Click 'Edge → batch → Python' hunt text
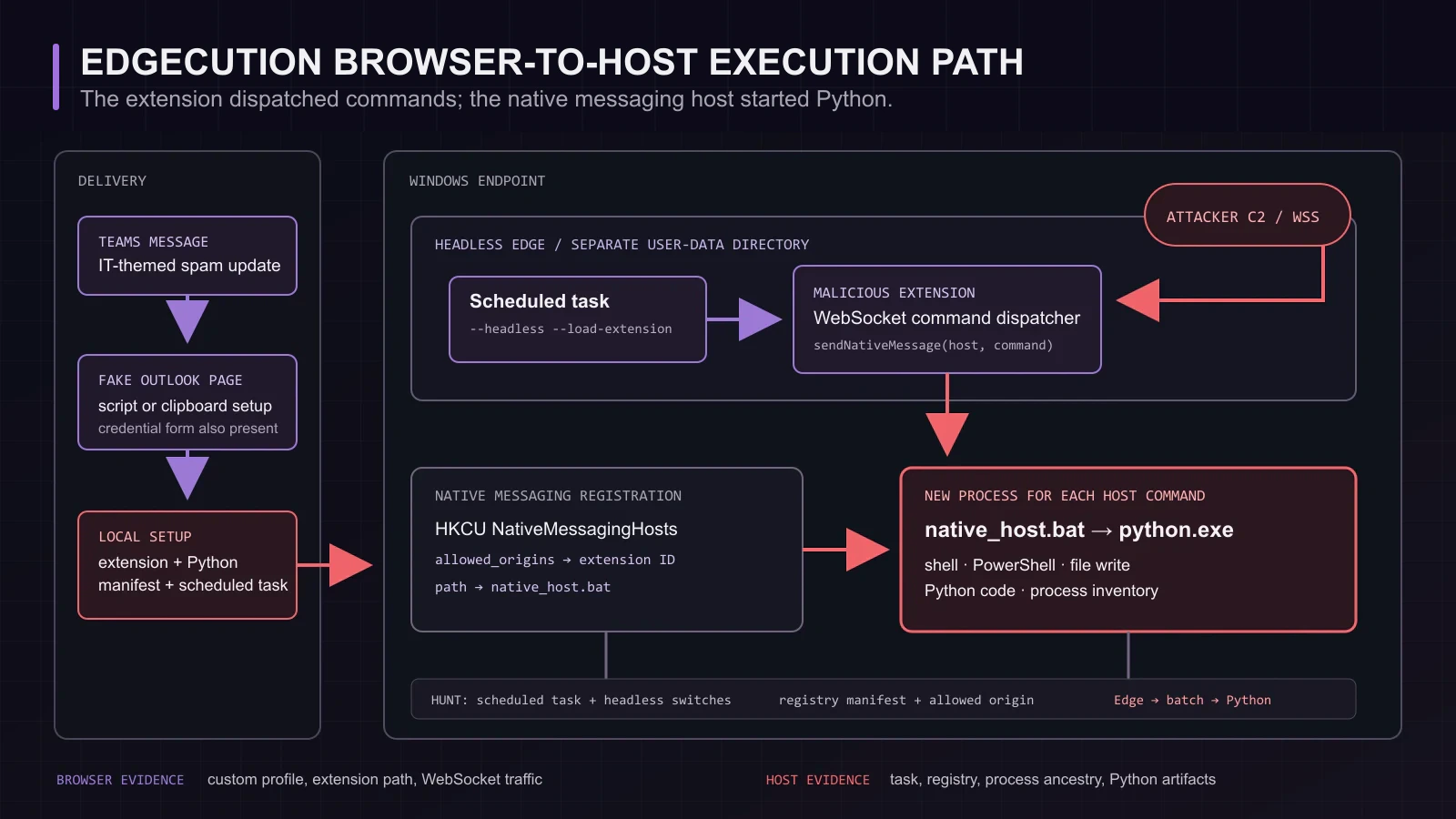 1192,700
